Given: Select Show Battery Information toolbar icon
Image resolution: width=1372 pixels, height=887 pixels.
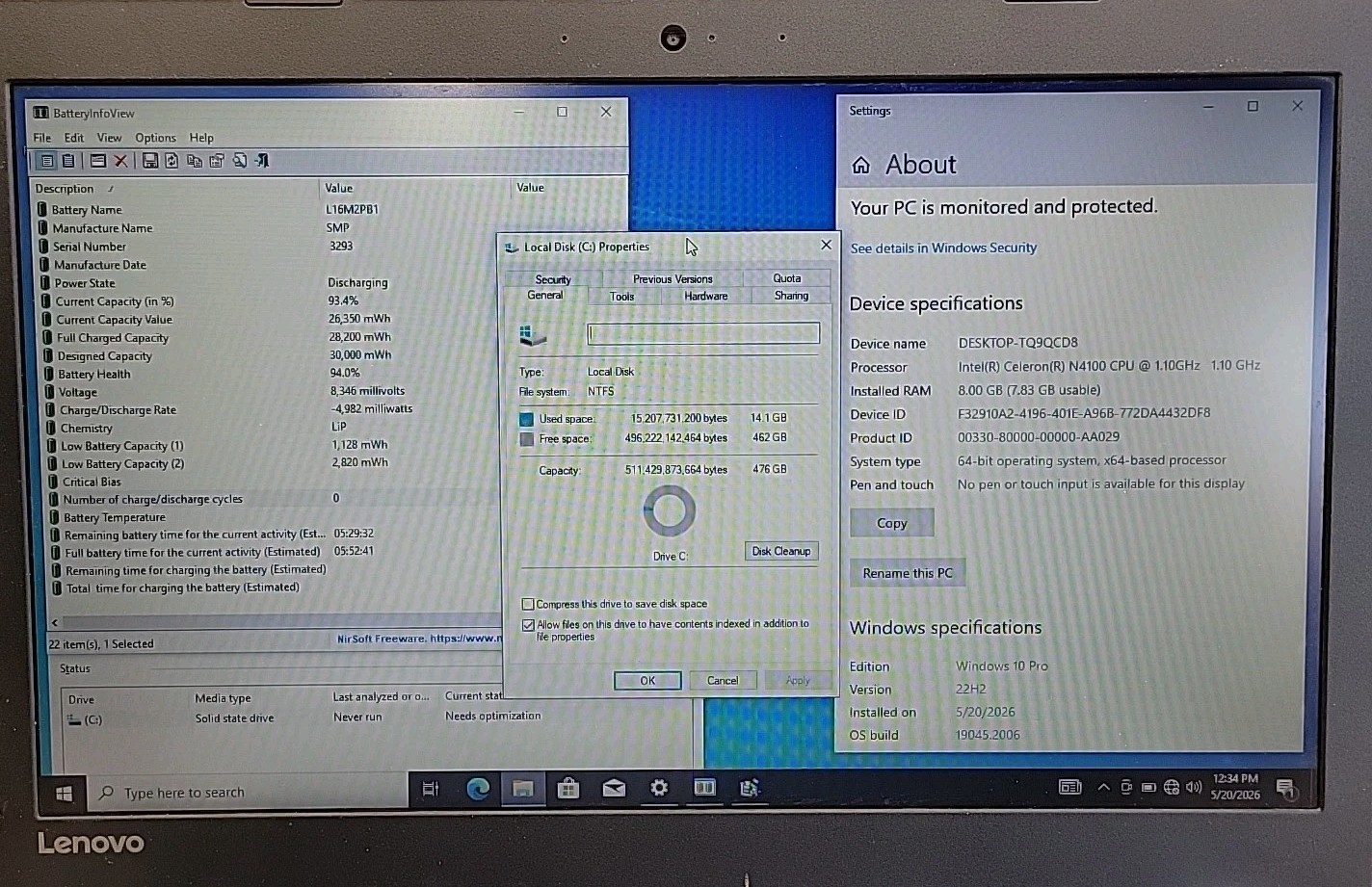Looking at the screenshot, I should pos(46,161).
